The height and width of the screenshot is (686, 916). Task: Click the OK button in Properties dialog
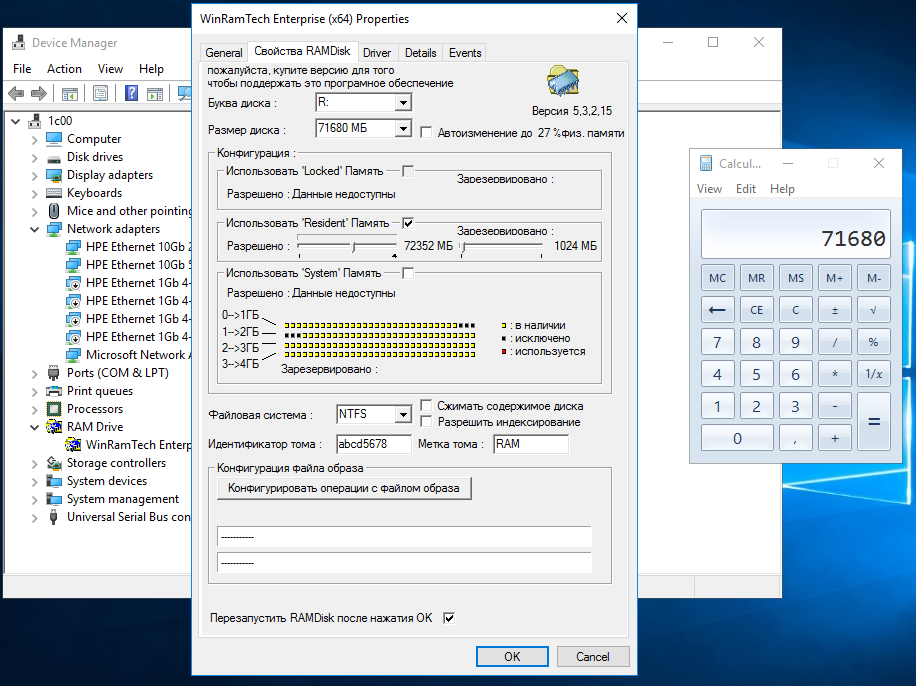512,656
